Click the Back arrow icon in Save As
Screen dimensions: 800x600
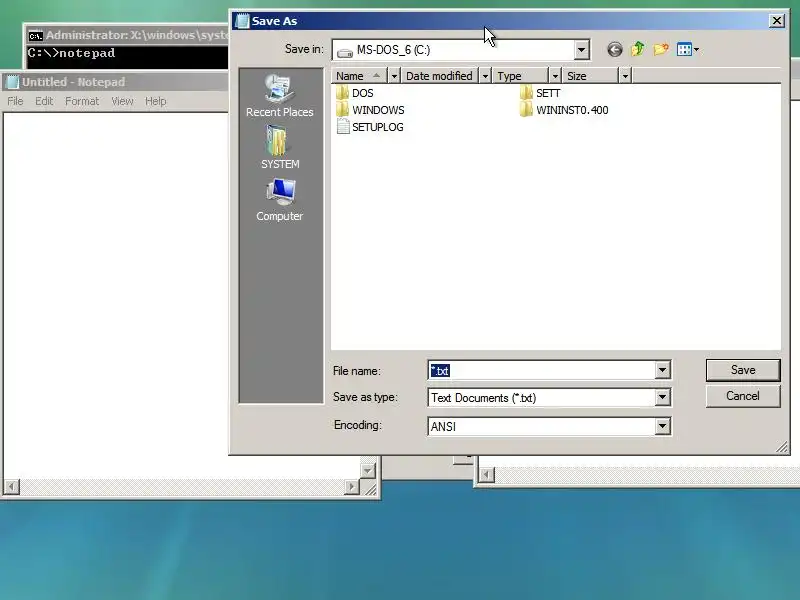coord(615,49)
